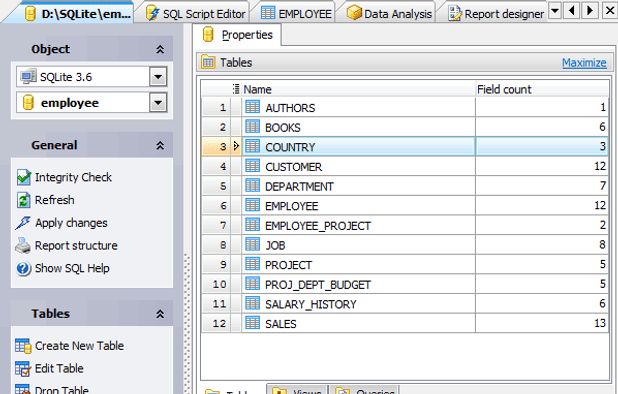Click the BOOKS table icon
The height and width of the screenshot is (394, 618).
coord(252,126)
